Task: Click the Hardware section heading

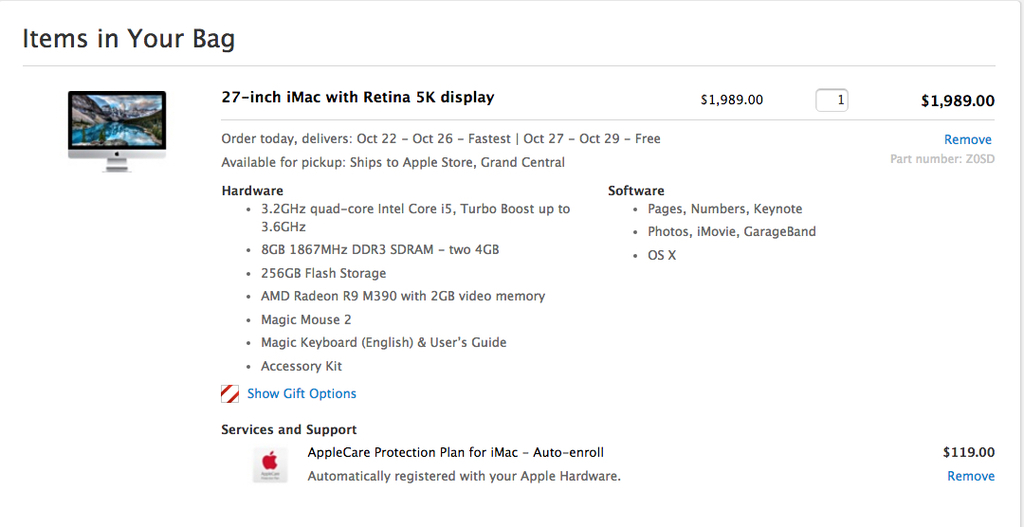Action: 252,191
